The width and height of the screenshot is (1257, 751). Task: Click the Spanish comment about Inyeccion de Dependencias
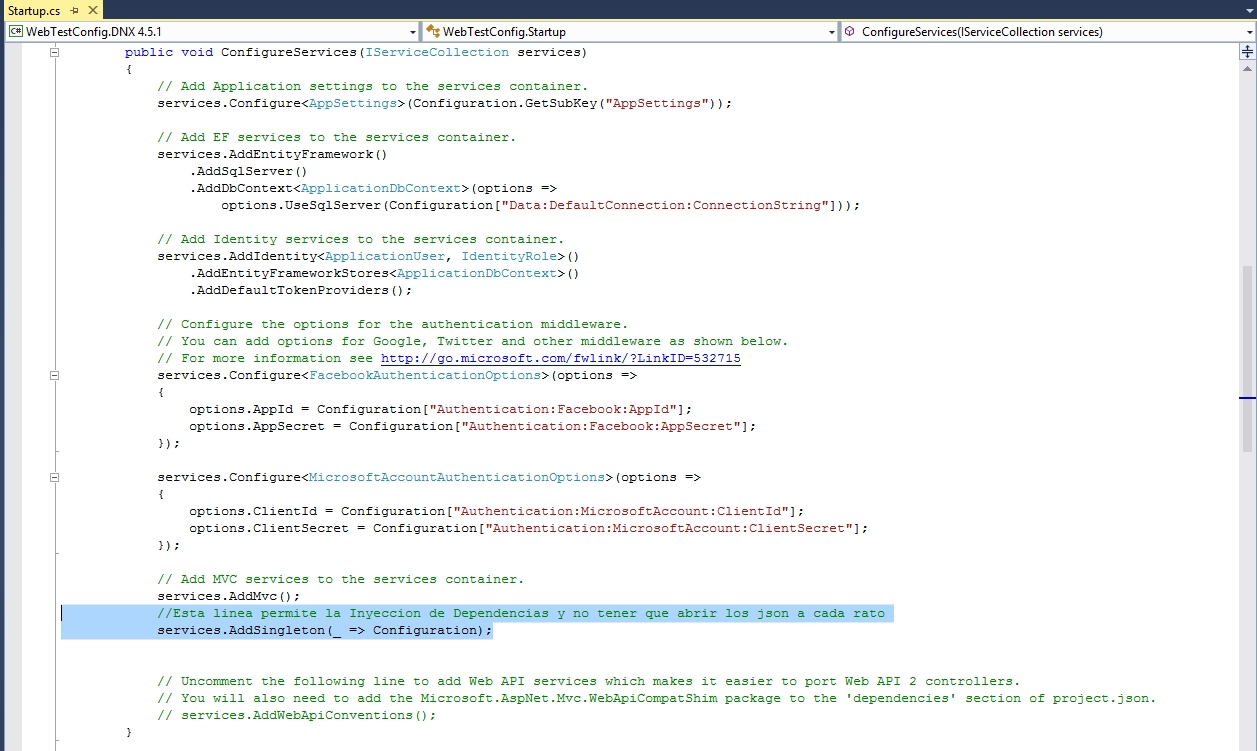(521, 613)
